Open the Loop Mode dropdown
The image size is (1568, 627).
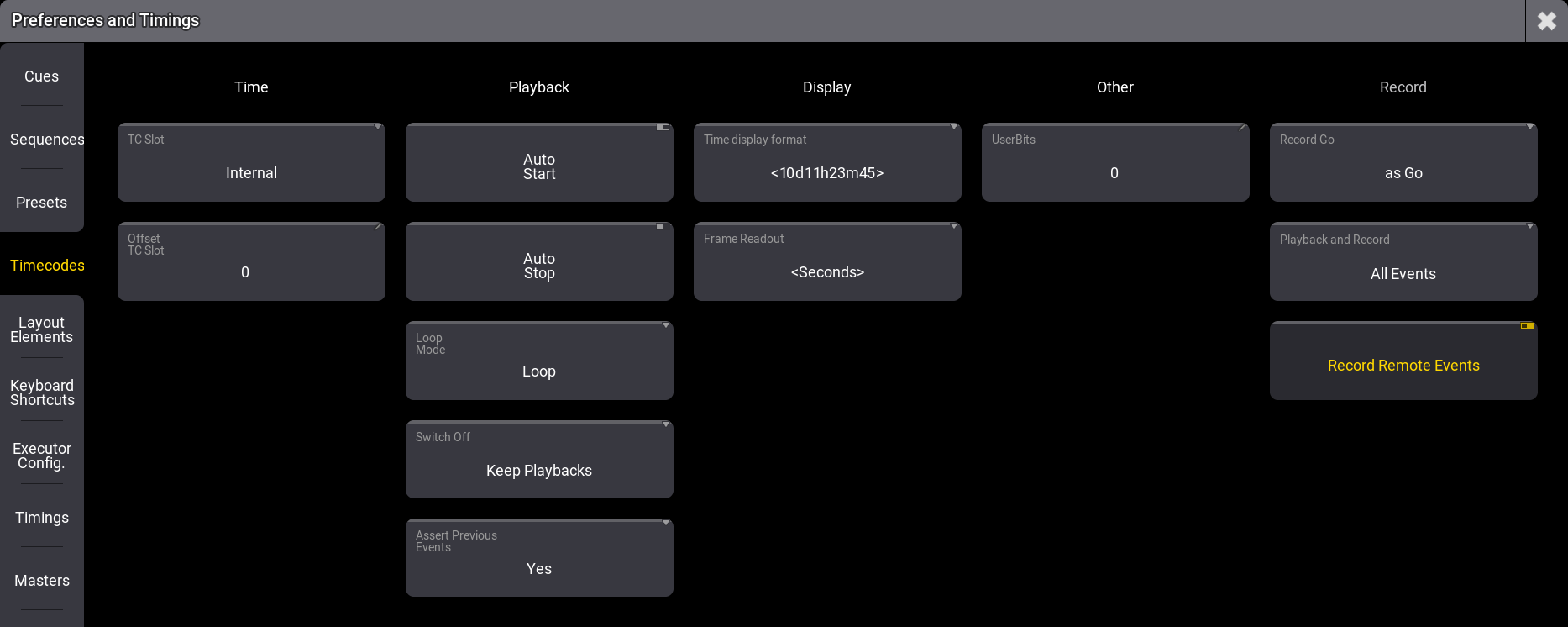coord(539,361)
